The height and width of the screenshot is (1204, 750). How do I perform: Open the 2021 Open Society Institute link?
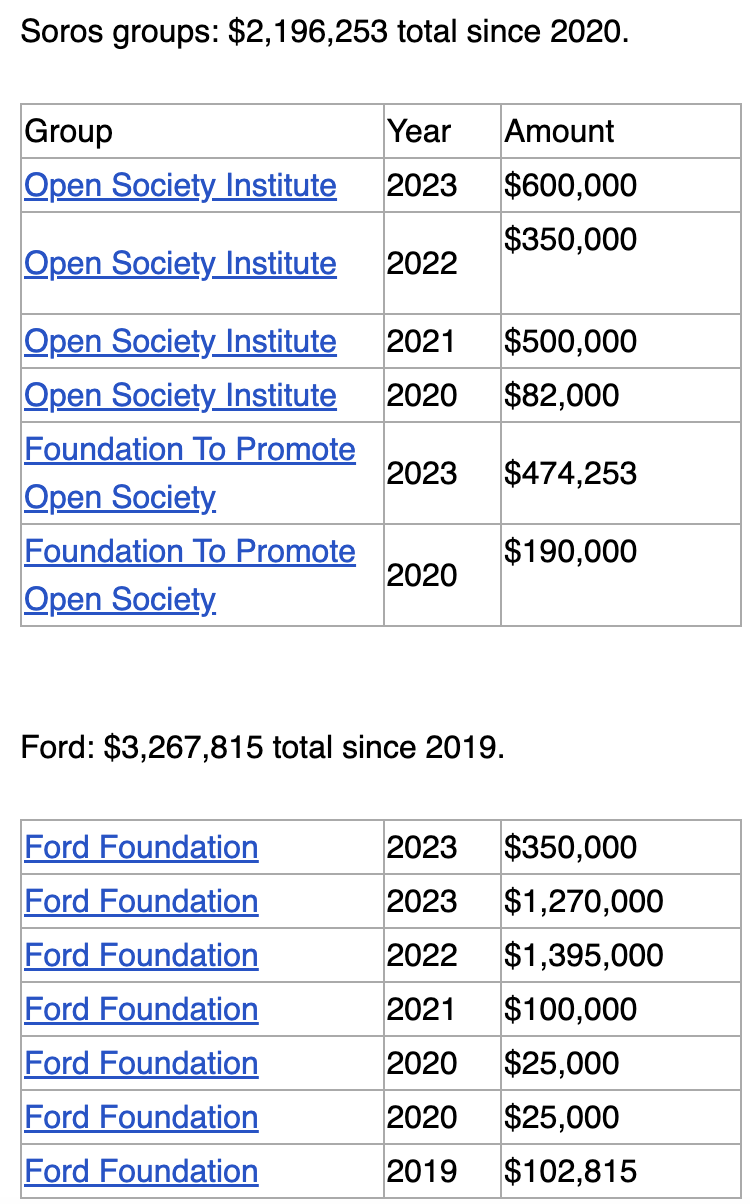pyautogui.click(x=180, y=341)
